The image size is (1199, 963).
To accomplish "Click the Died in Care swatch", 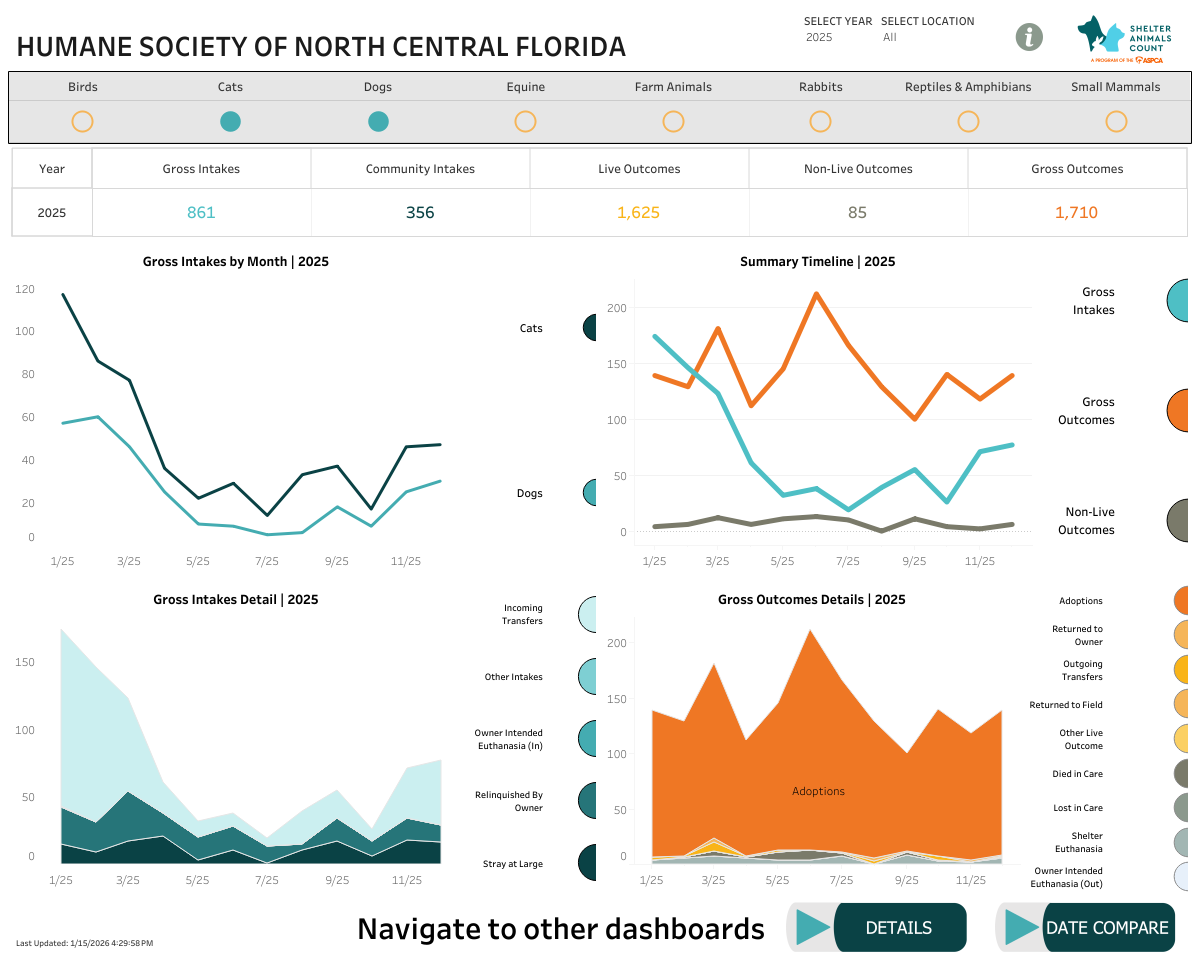I will pyautogui.click(x=1181, y=773).
